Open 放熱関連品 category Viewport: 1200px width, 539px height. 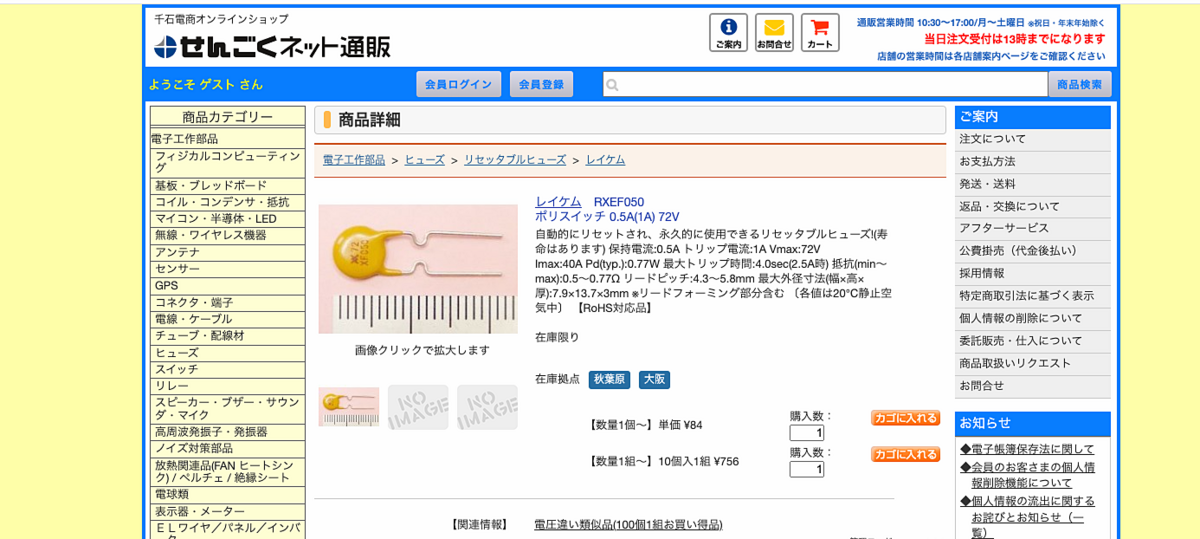[x=227, y=471]
